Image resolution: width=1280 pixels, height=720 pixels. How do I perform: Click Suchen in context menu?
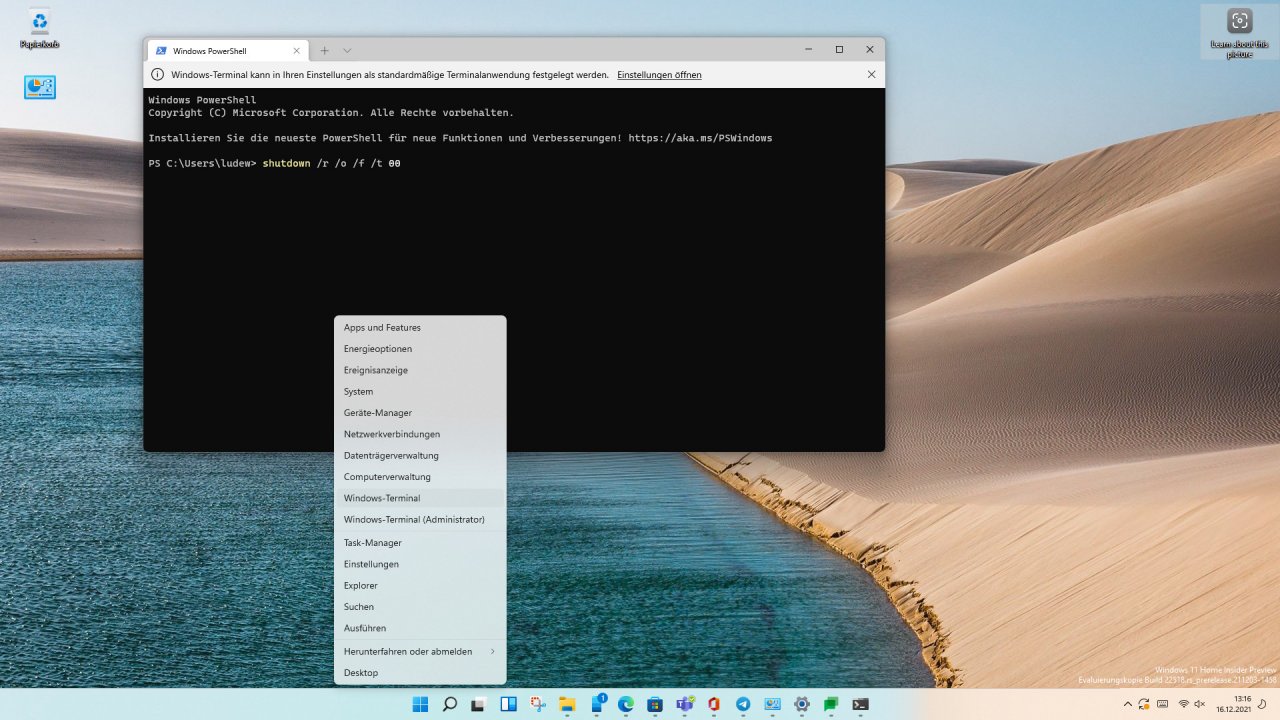pyautogui.click(x=420, y=607)
